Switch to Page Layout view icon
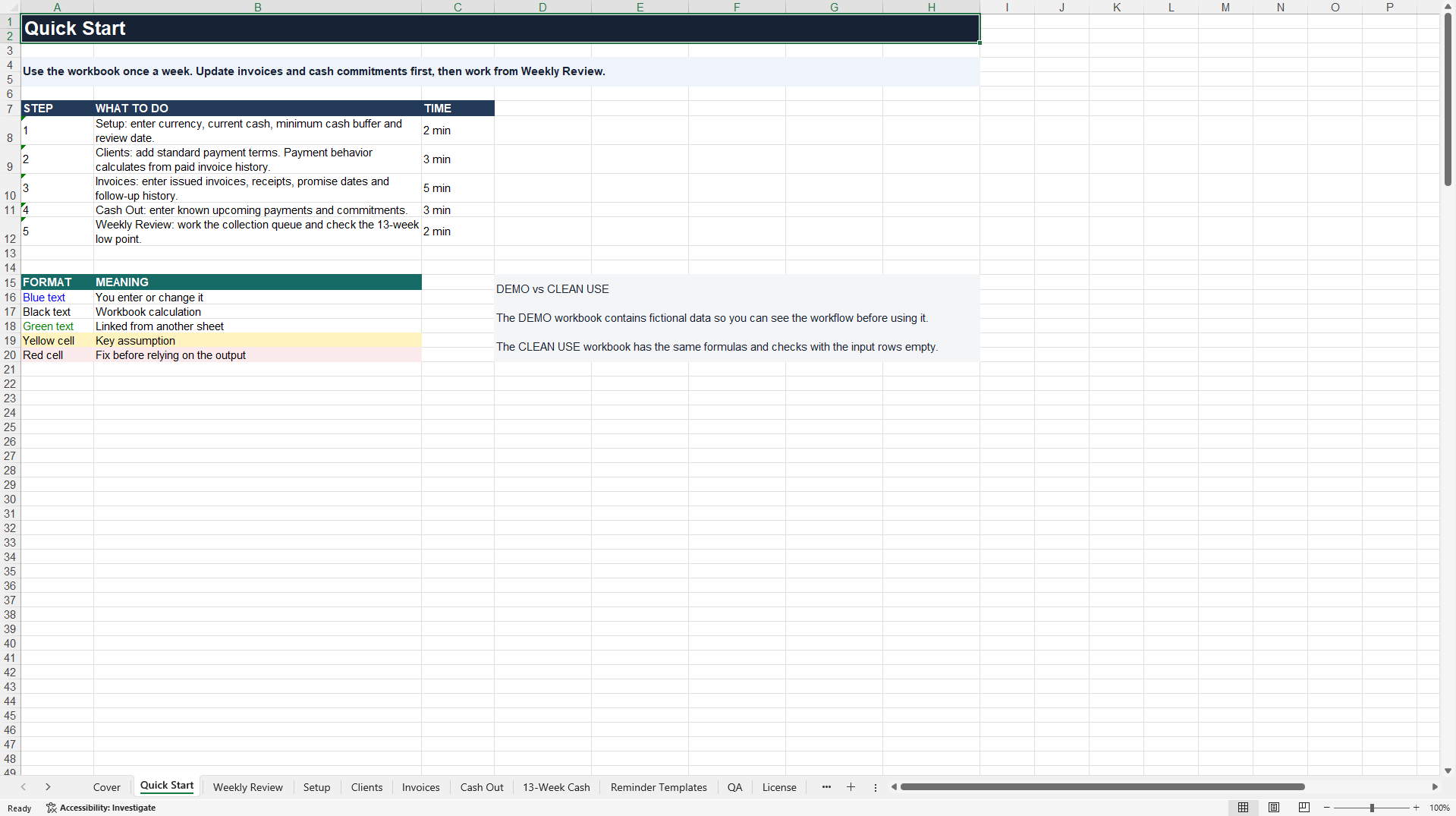 (1274, 808)
